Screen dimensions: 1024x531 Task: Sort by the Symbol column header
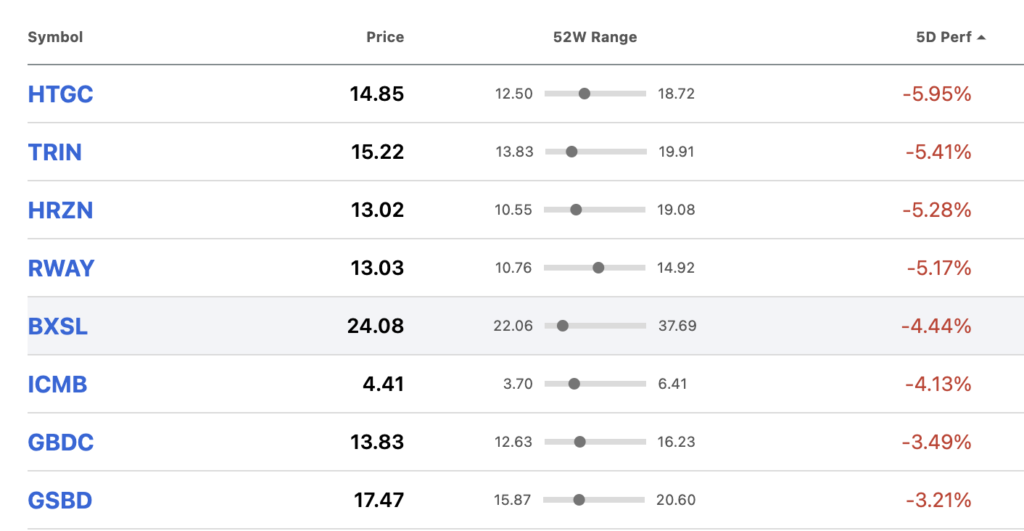click(56, 37)
